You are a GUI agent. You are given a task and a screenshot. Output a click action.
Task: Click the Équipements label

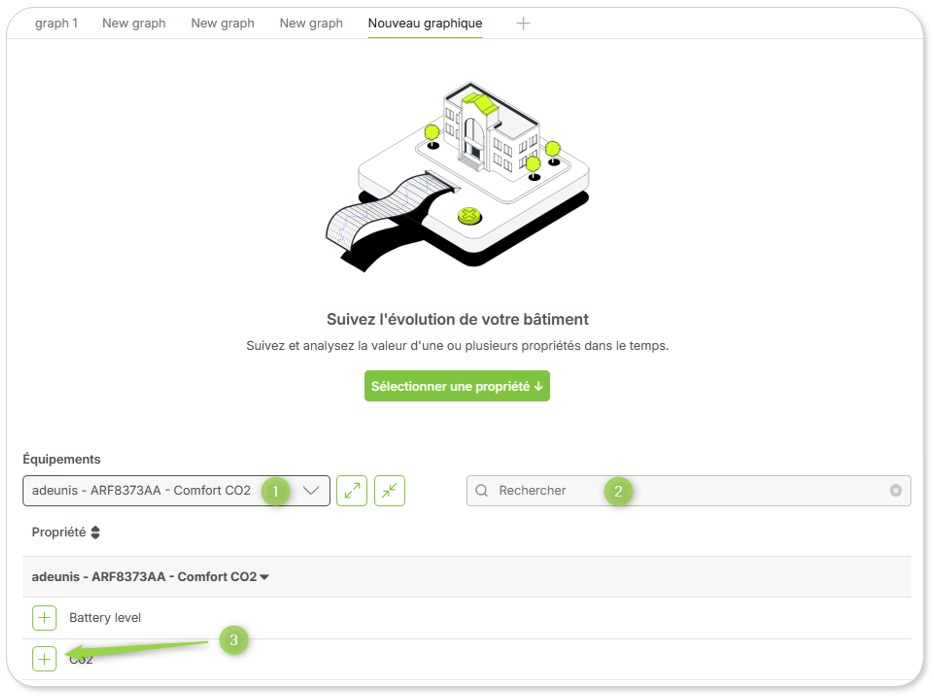coord(61,459)
